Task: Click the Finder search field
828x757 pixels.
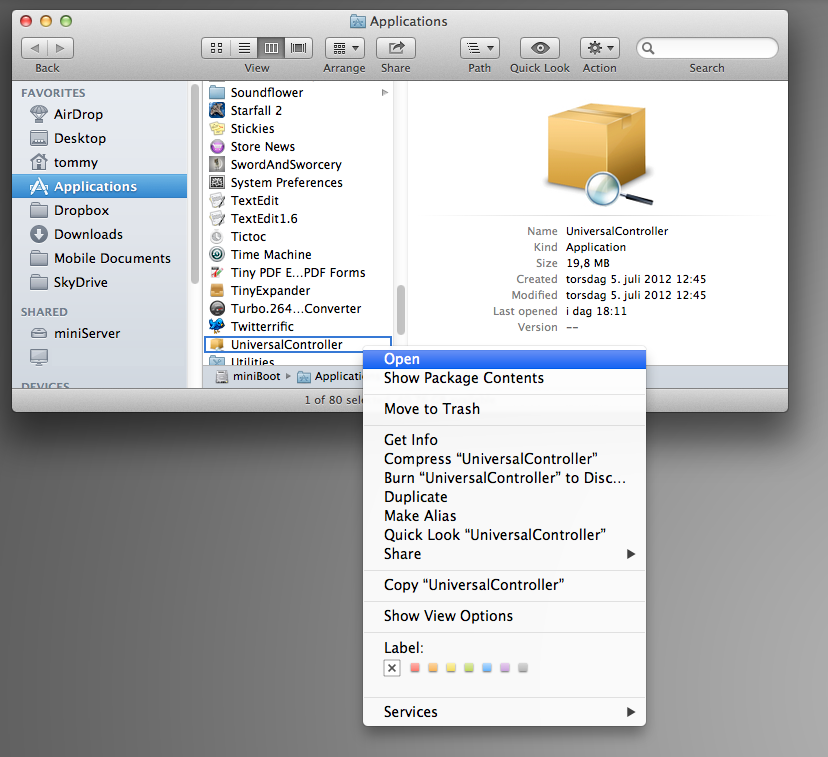Action: tap(707, 48)
